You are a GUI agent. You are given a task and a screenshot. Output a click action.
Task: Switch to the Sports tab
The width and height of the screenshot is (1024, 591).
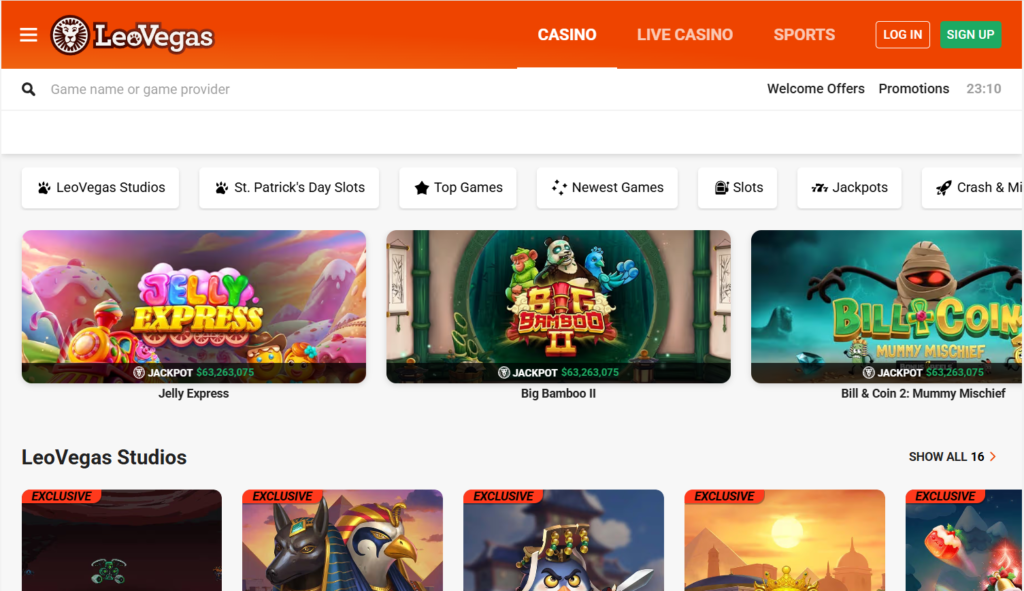pos(804,35)
